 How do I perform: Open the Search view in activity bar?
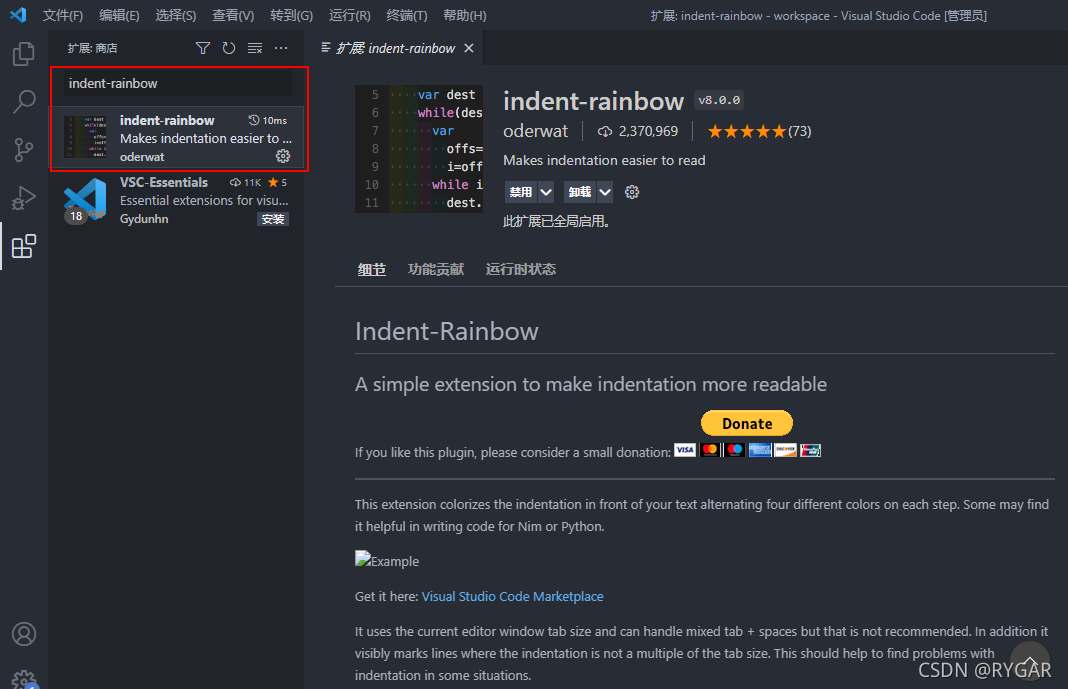[x=24, y=101]
